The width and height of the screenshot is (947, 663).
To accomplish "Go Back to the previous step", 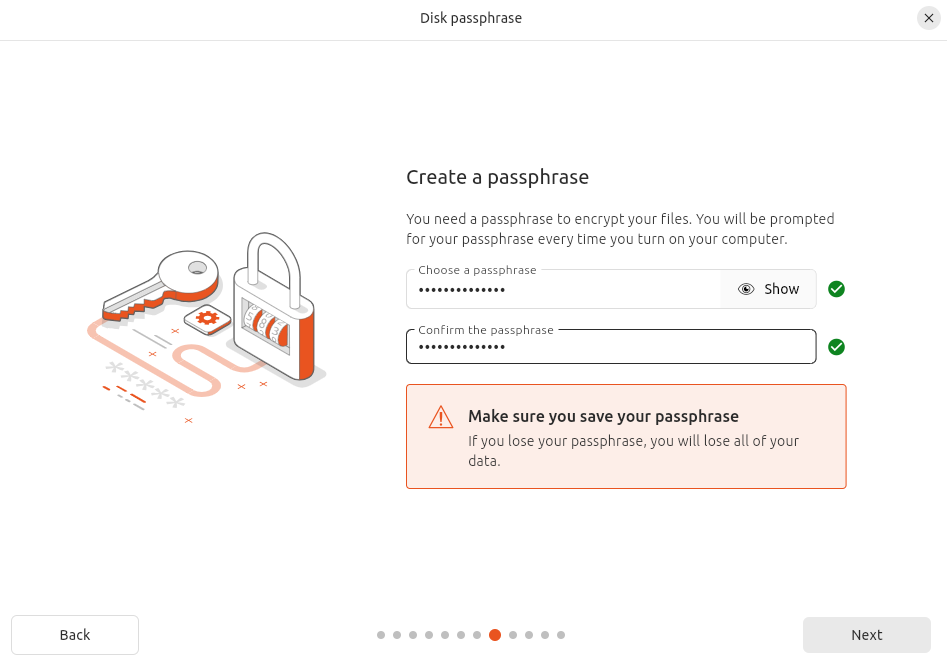I will tap(75, 635).
